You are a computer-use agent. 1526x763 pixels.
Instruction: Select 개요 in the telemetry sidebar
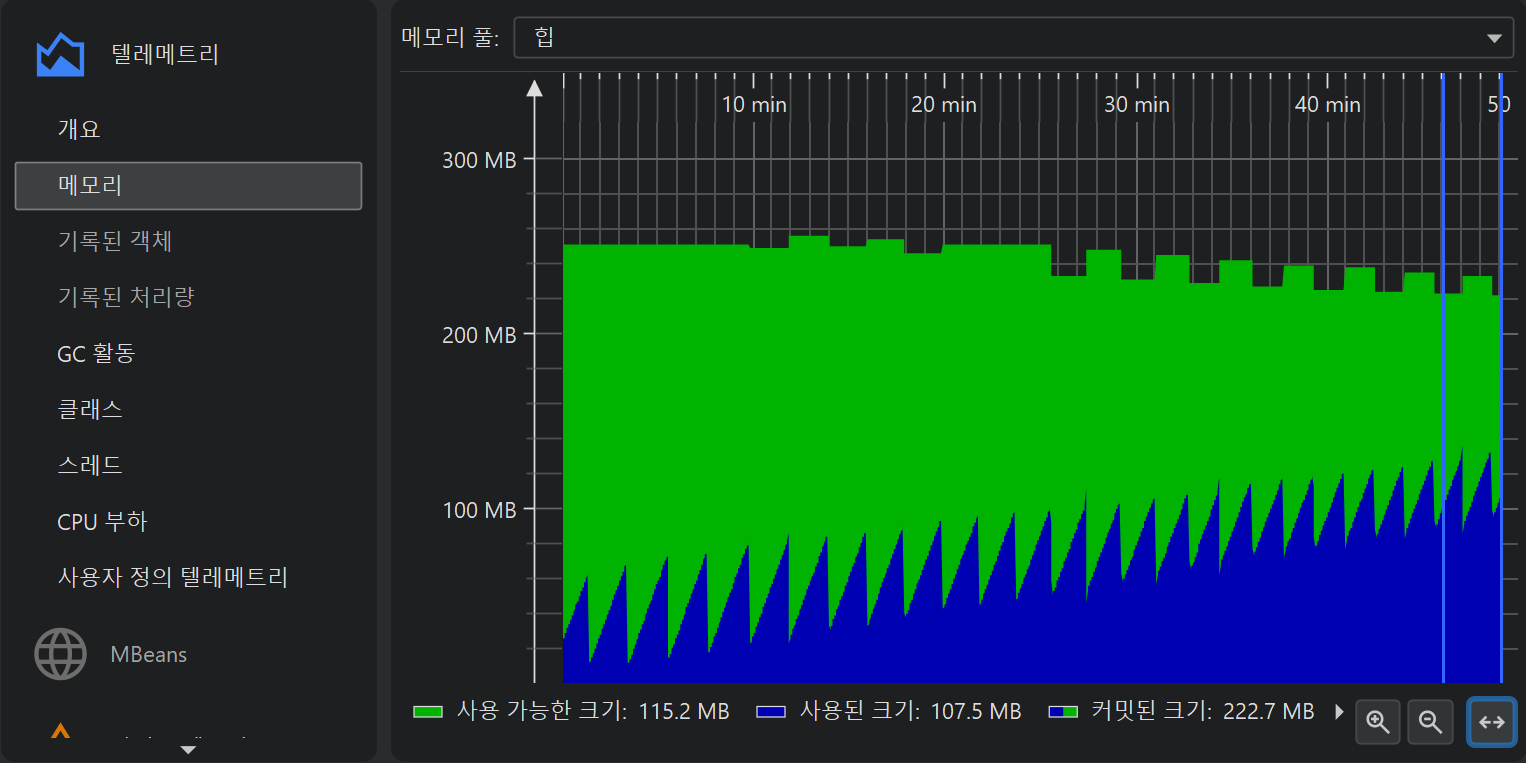pyautogui.click(x=79, y=129)
